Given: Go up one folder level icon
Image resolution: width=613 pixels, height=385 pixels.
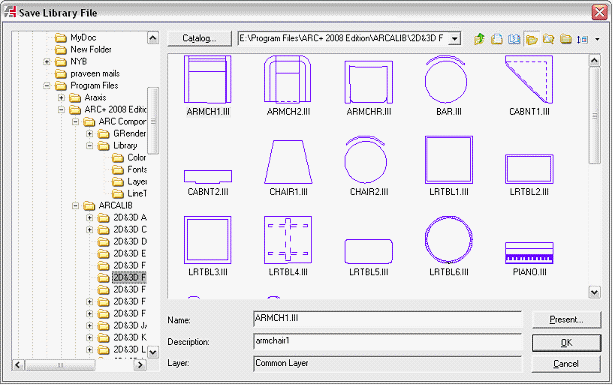Looking at the screenshot, I should [479, 39].
